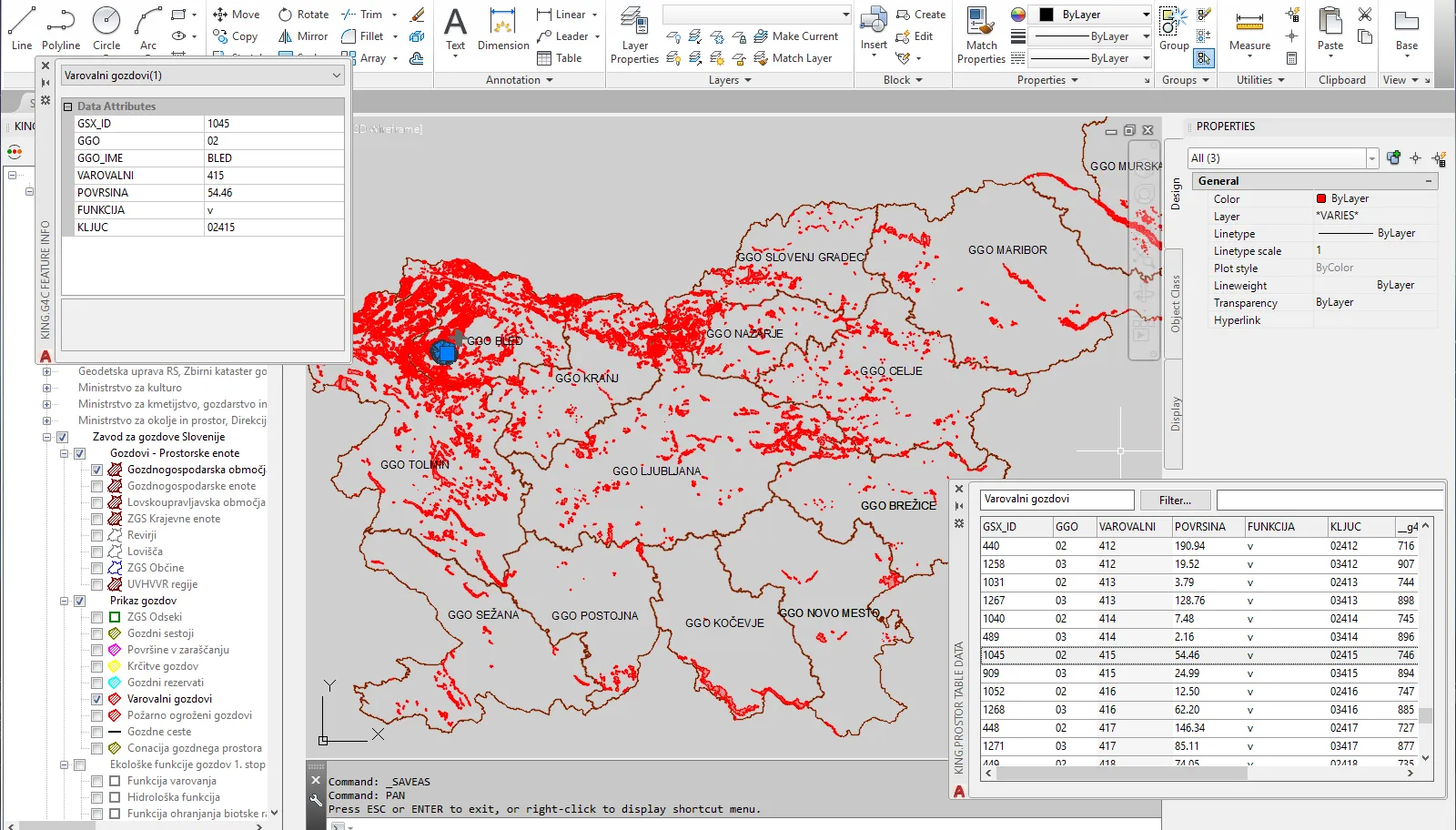Viewport: 1456px width, 830px height.
Task: Open the Layer Properties manager
Action: point(634,35)
